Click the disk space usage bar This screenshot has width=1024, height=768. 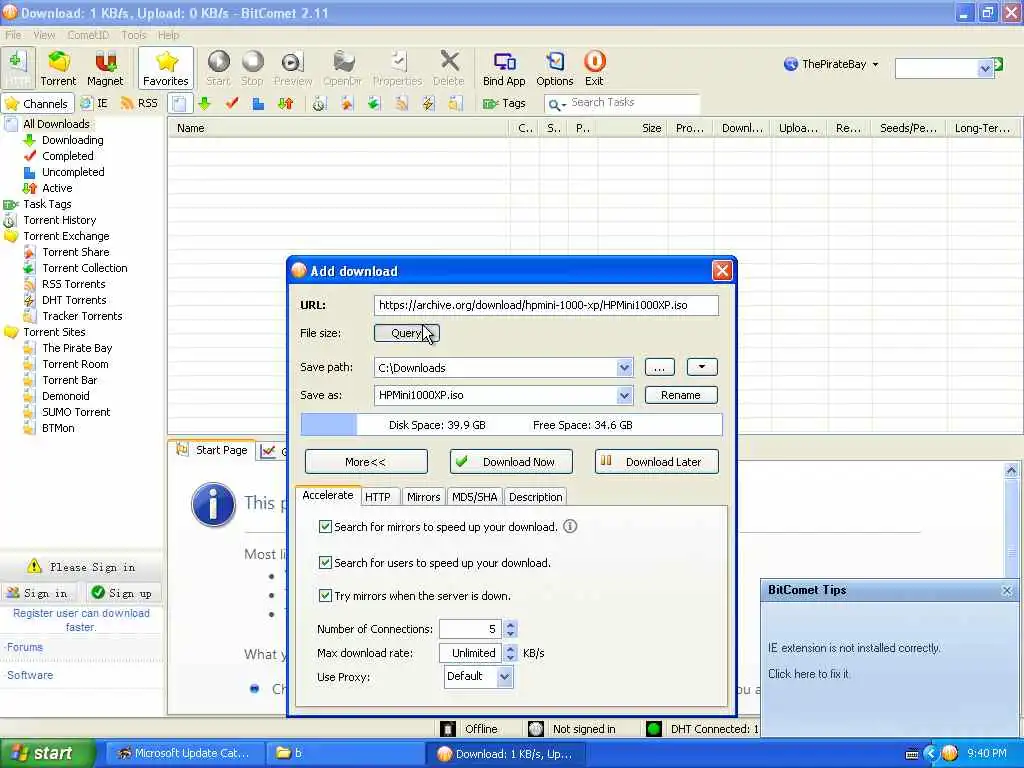point(511,424)
